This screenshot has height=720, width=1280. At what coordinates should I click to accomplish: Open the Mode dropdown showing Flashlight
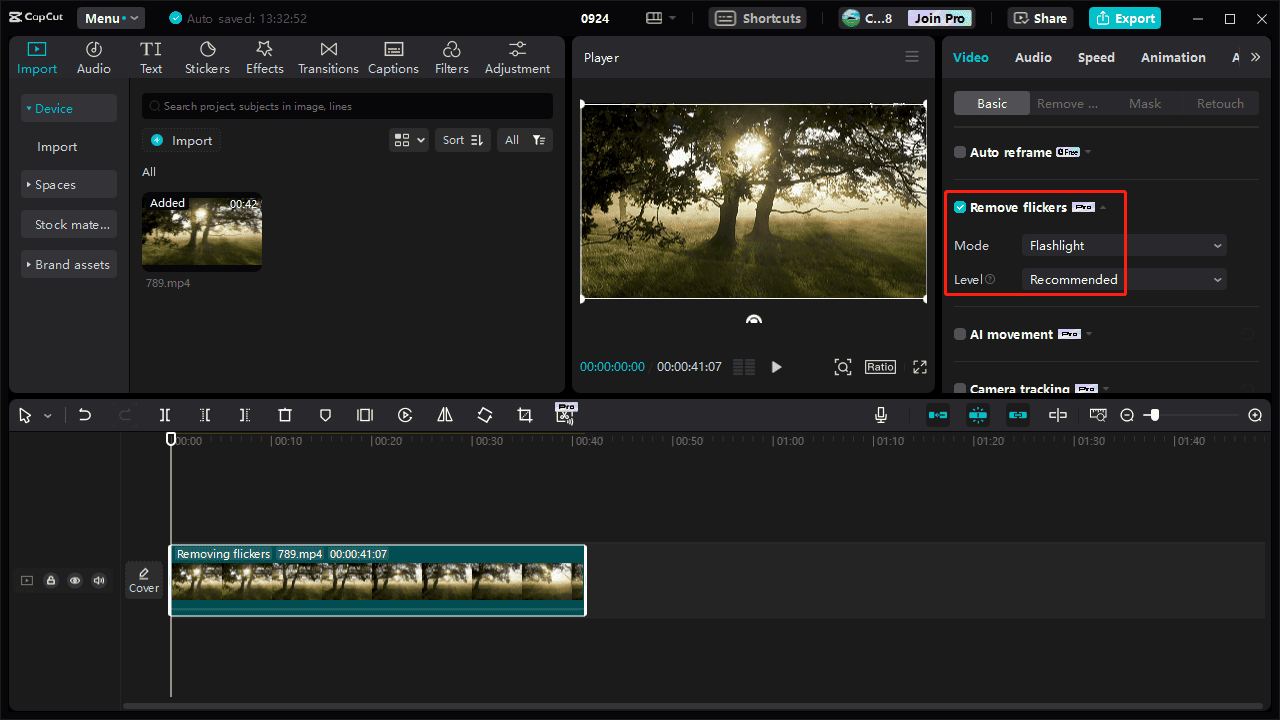(x=1123, y=245)
